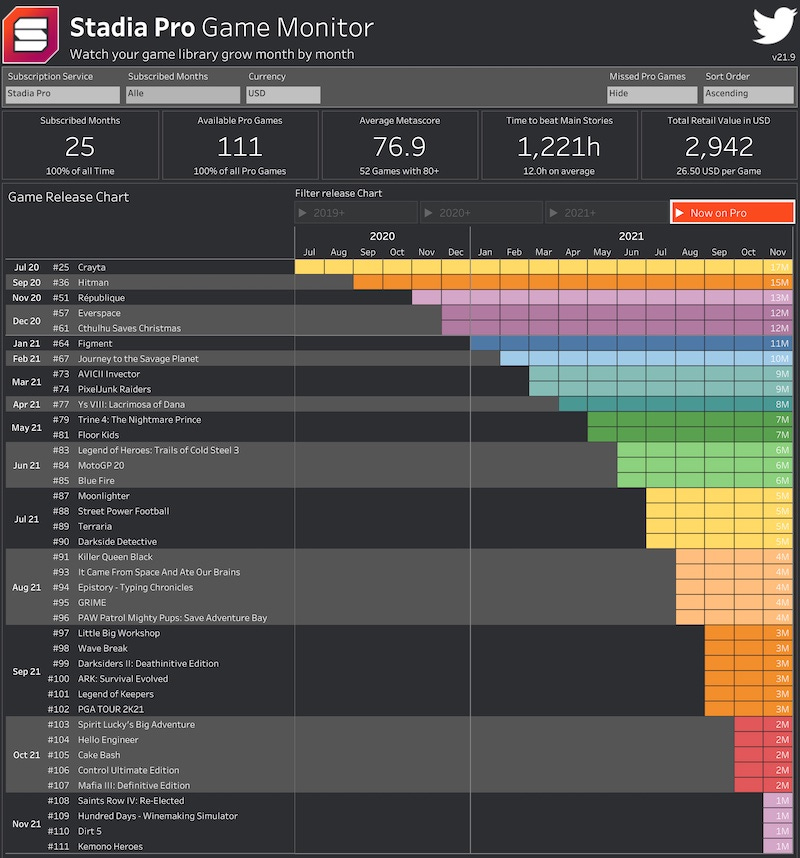Click the Now on Pro filter button
800x858 pixels.
tap(733, 212)
